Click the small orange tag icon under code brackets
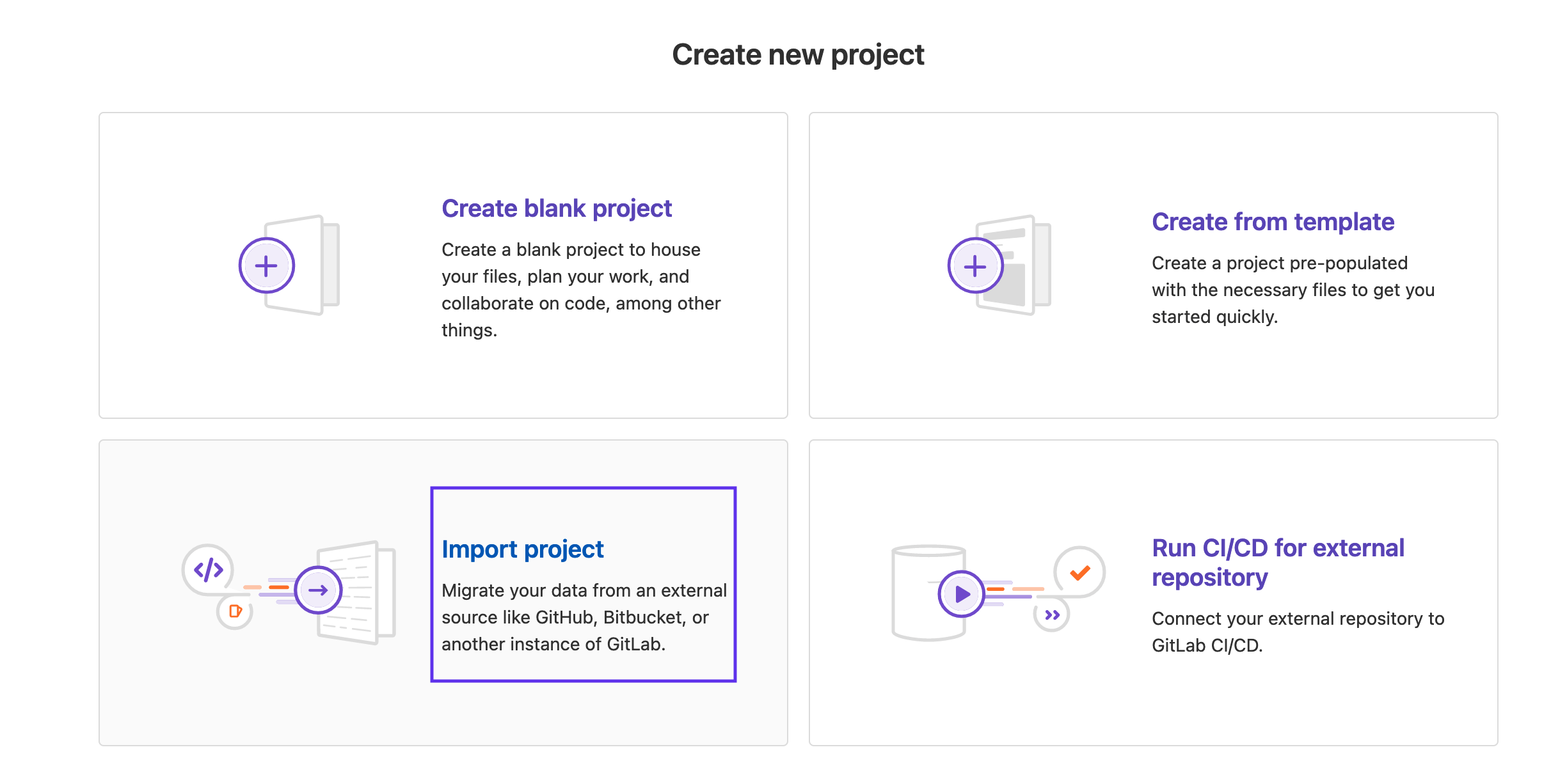 [235, 611]
